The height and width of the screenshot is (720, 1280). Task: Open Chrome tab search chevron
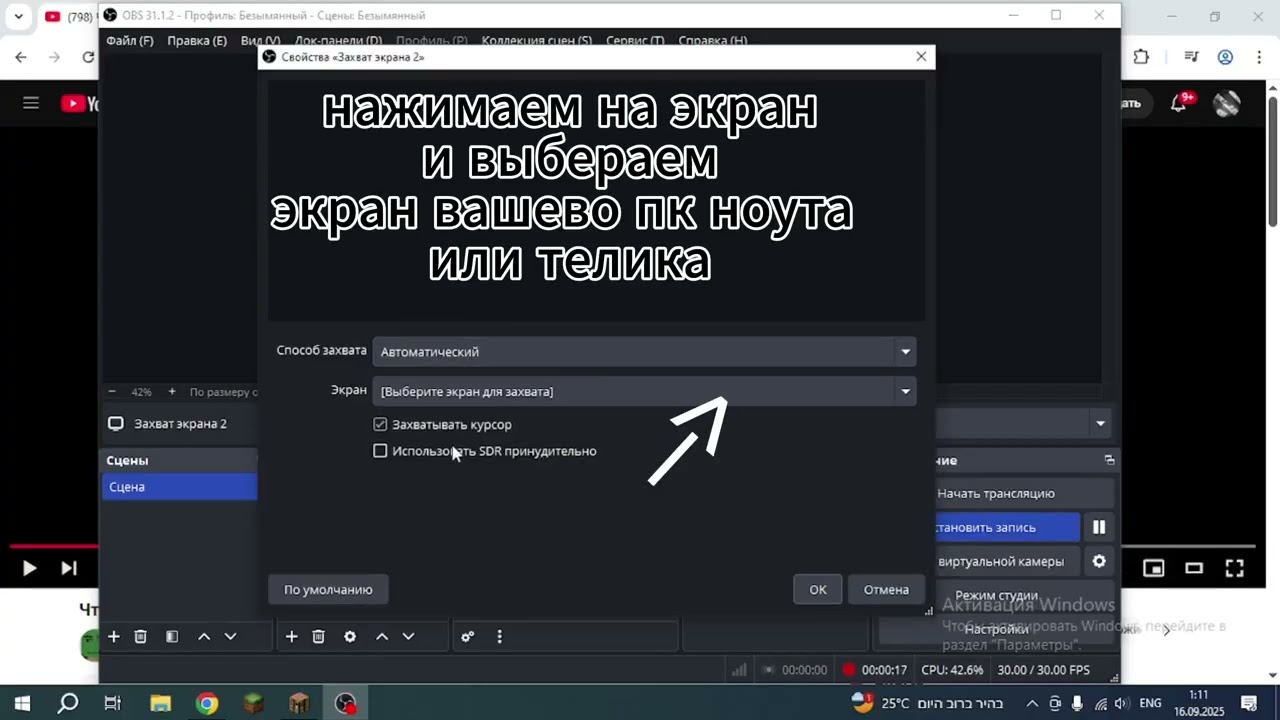point(18,16)
